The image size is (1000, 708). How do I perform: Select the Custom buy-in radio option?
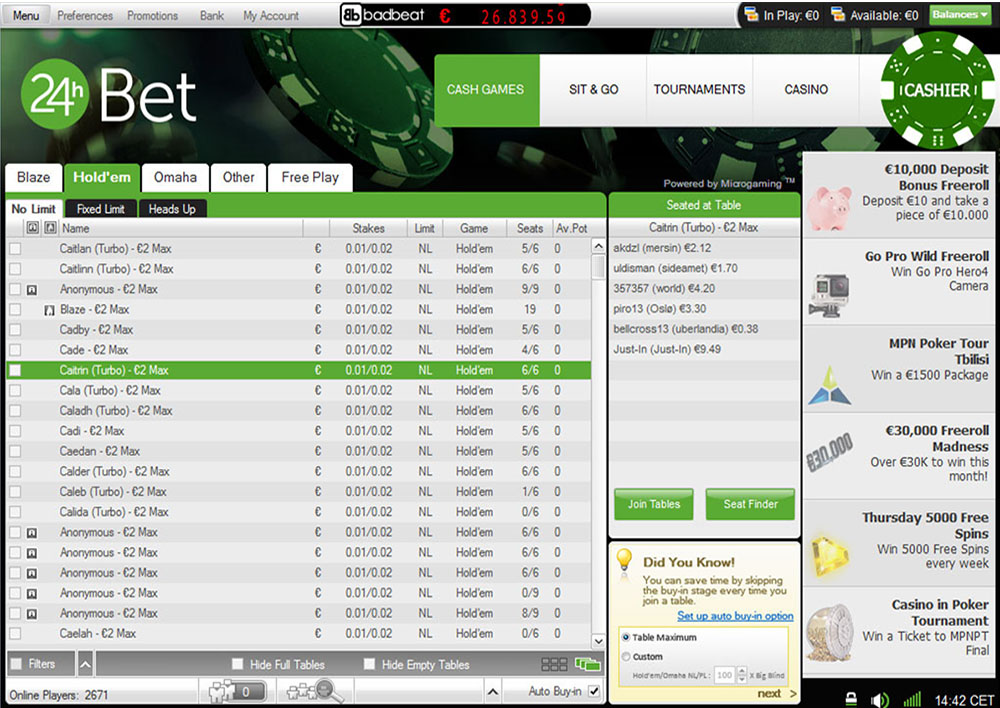coord(626,656)
